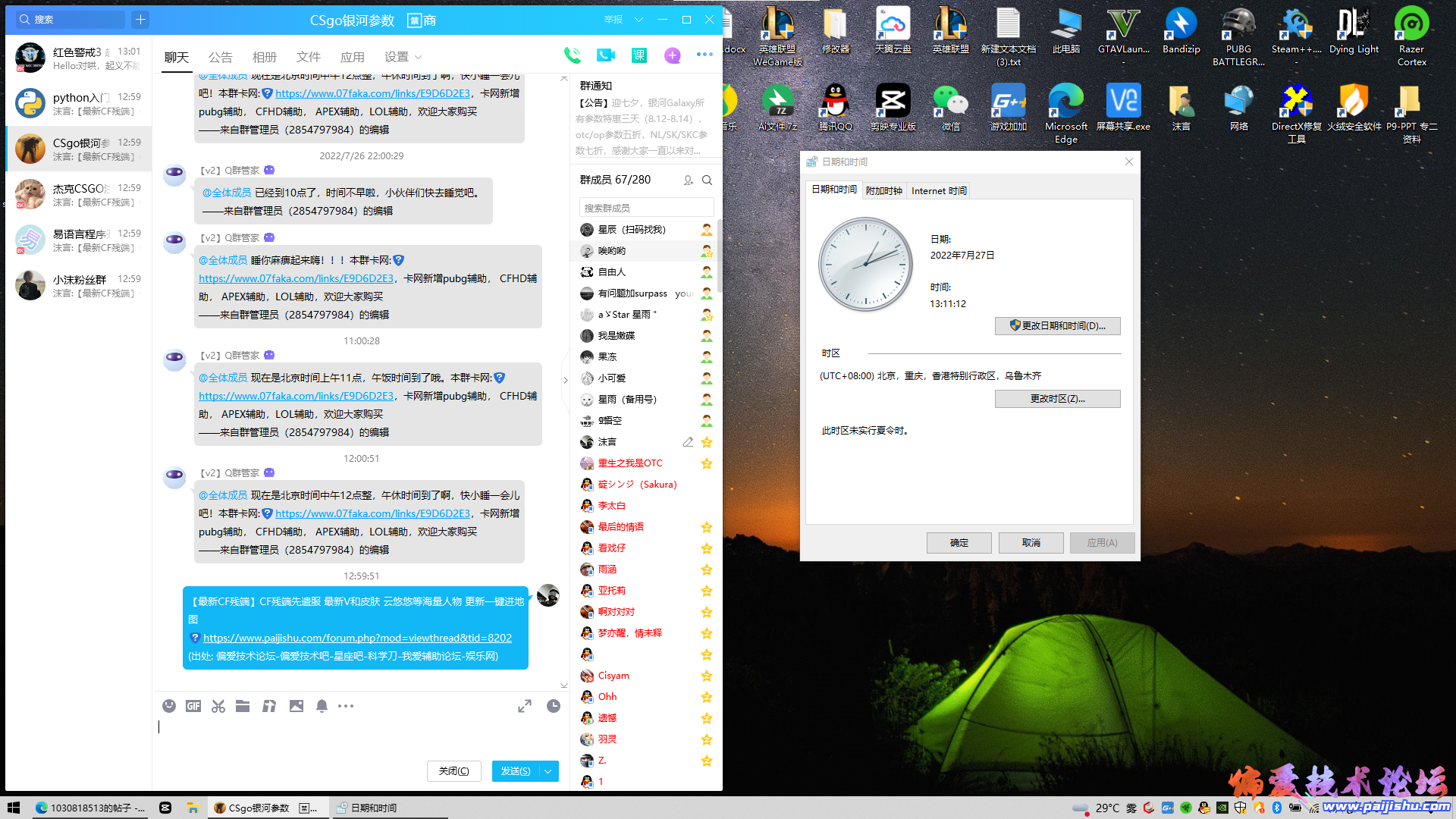Image resolution: width=1456 pixels, height=819 pixels.
Task: Select the scissors screenshot tool
Action: 218,706
